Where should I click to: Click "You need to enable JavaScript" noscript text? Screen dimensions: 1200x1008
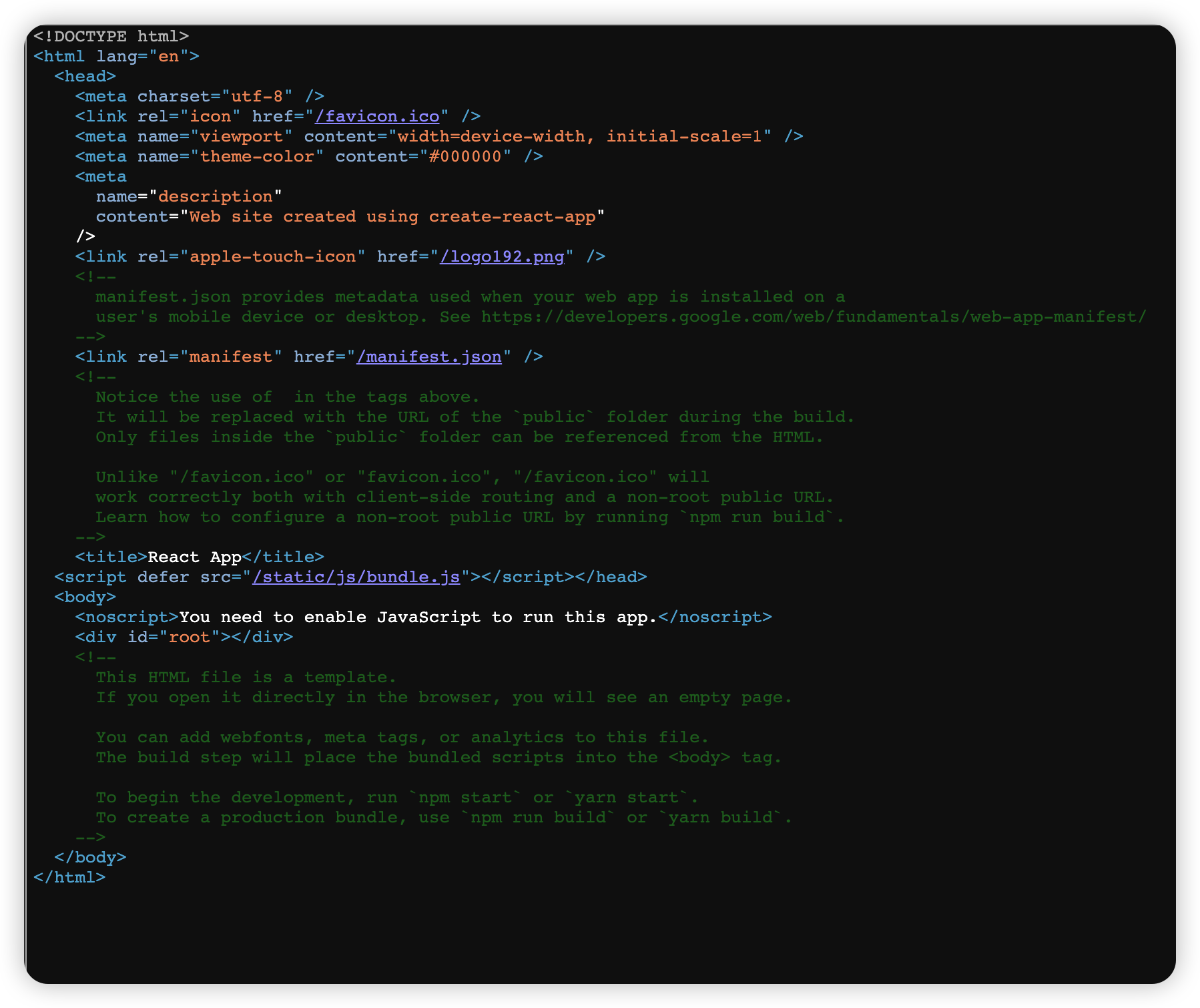[x=418, y=617]
